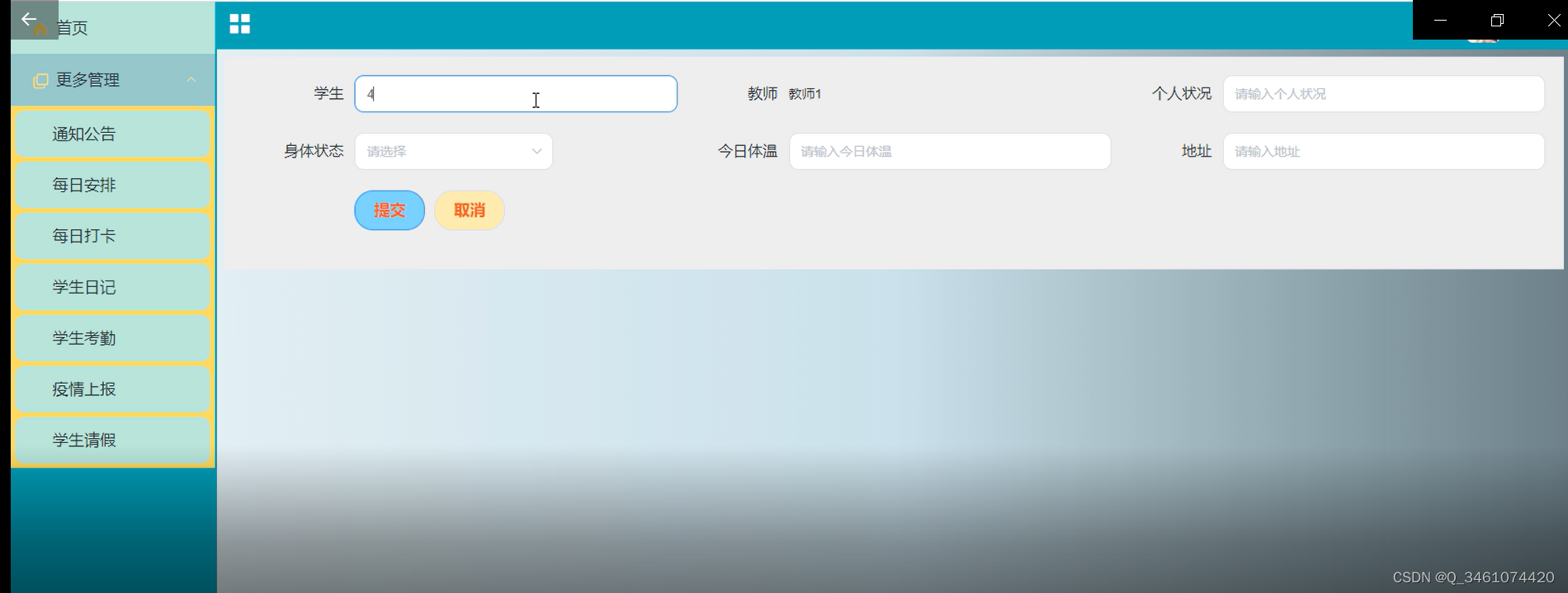Open 每日安排 menu item

113,185
